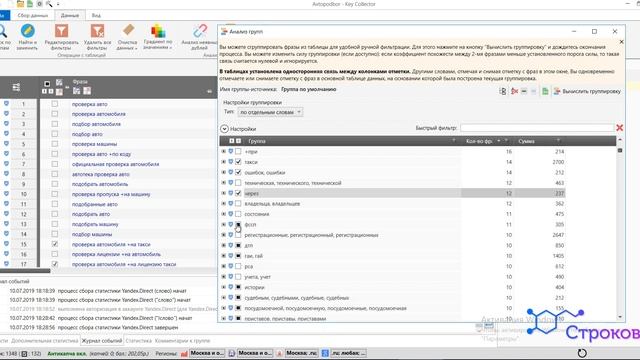
Task: Open the Кол-во фр. column sort dropdown
Action: point(498,141)
